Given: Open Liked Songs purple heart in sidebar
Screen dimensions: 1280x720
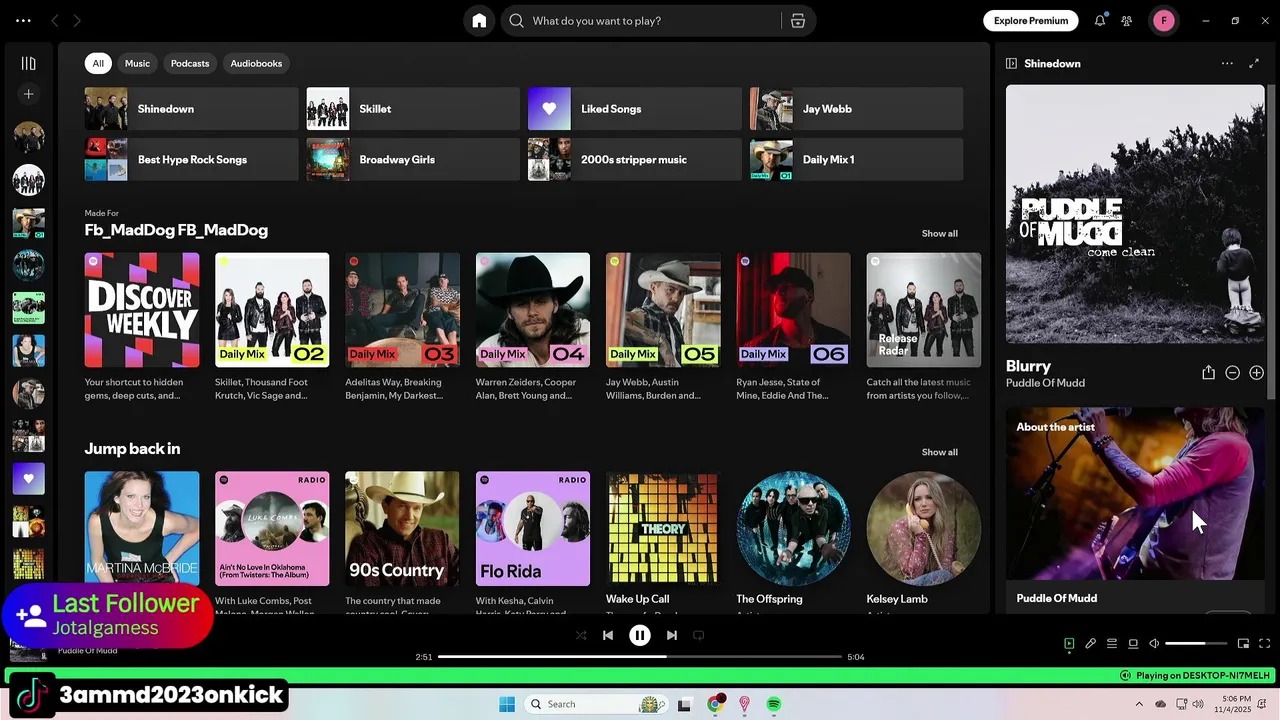Looking at the screenshot, I should (x=29, y=479).
